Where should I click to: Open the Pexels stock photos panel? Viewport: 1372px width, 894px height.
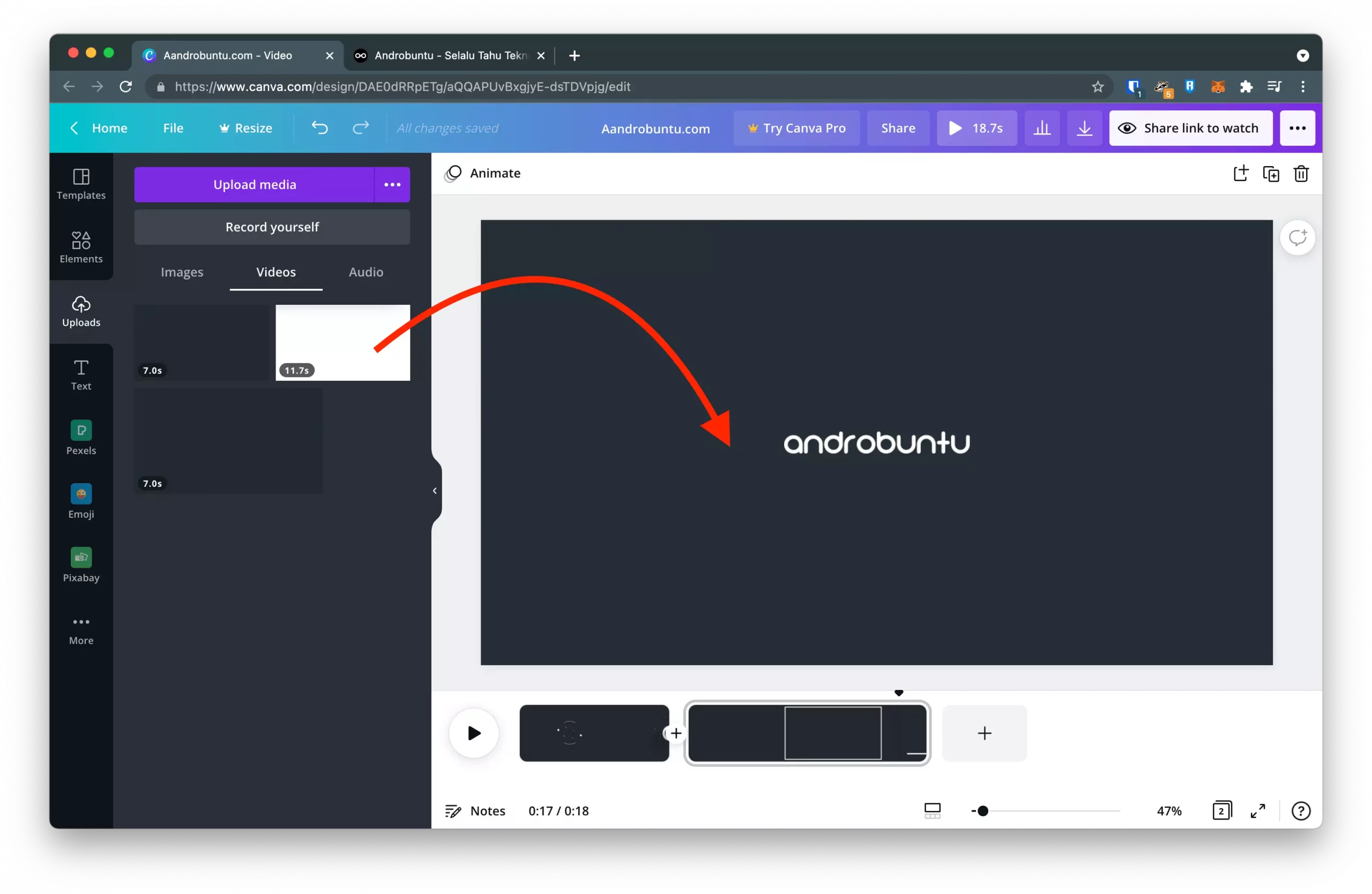[x=81, y=438]
